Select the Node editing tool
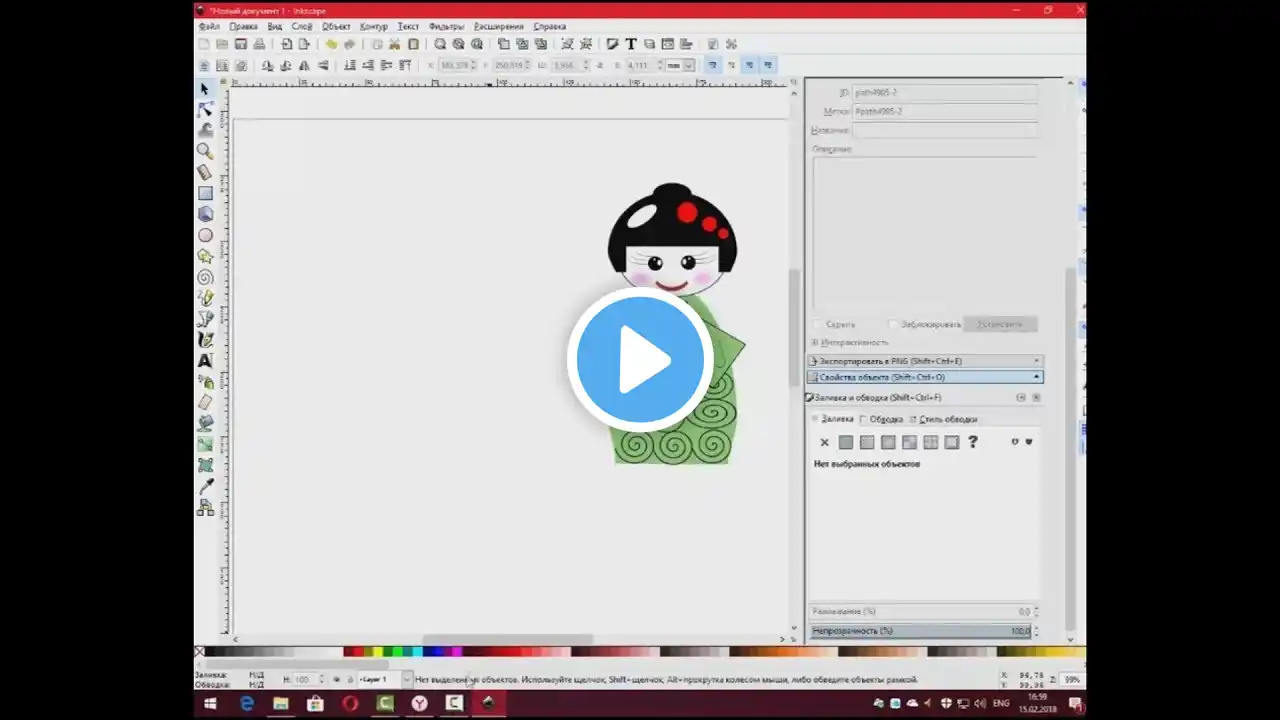 coord(205,109)
